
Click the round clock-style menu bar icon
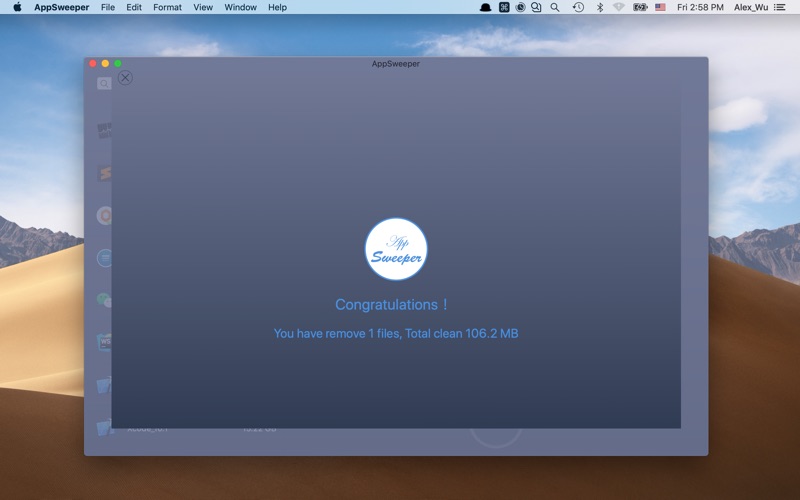[x=520, y=7]
